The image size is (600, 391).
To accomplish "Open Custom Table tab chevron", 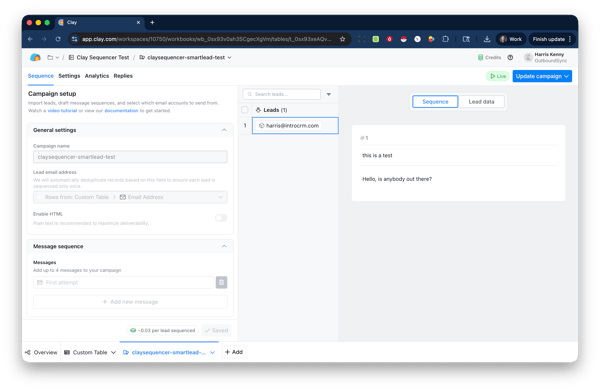I will point(113,352).
